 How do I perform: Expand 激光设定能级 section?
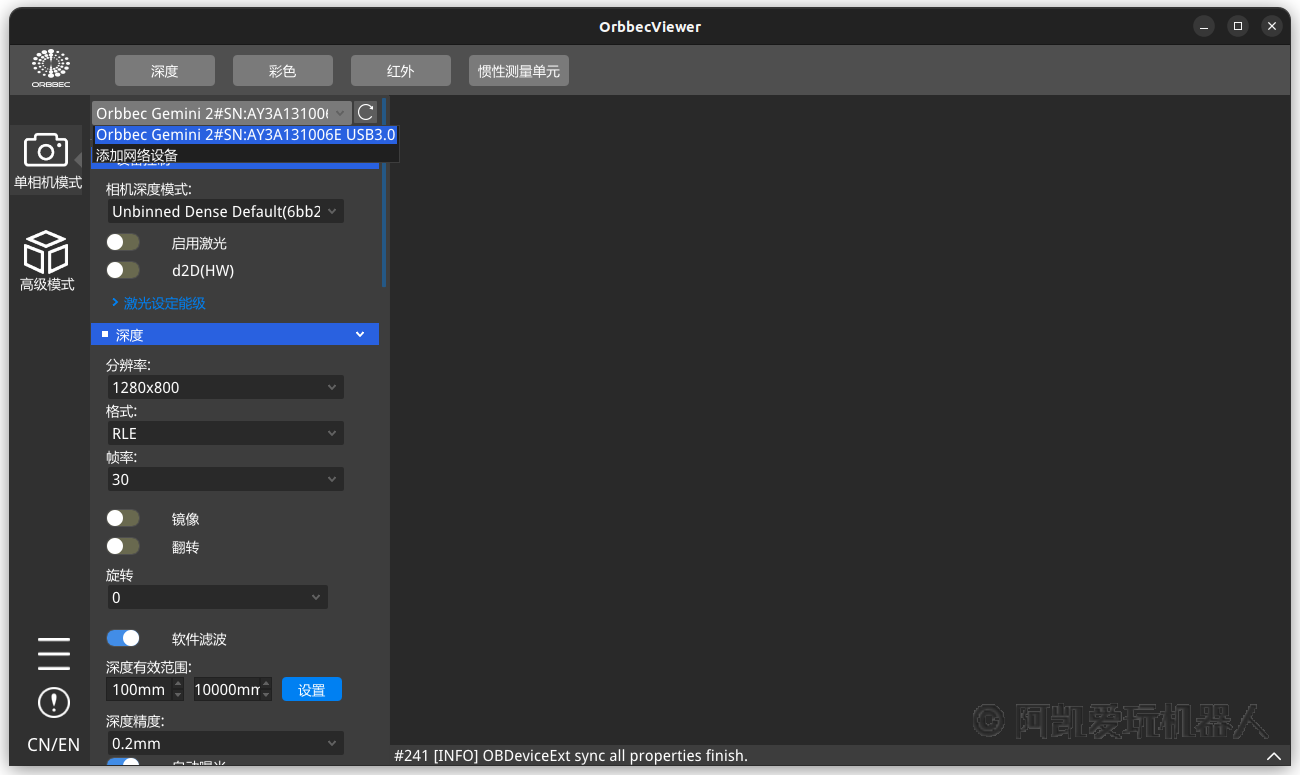[159, 303]
